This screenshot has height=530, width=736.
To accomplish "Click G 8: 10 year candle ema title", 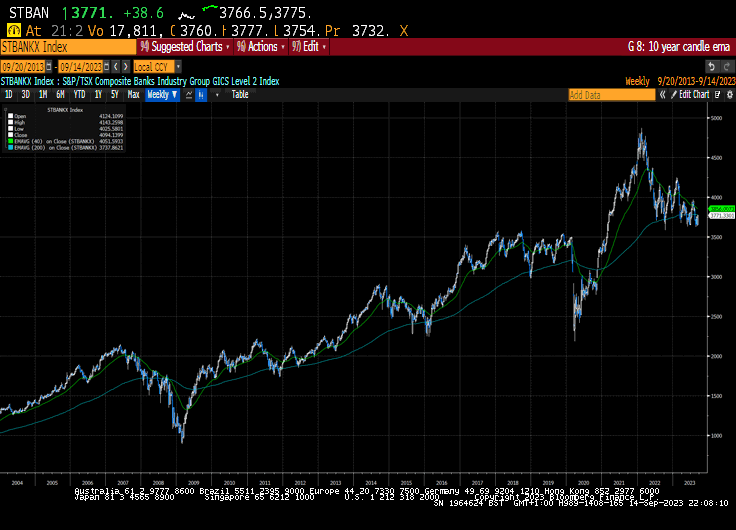I will (679, 47).
